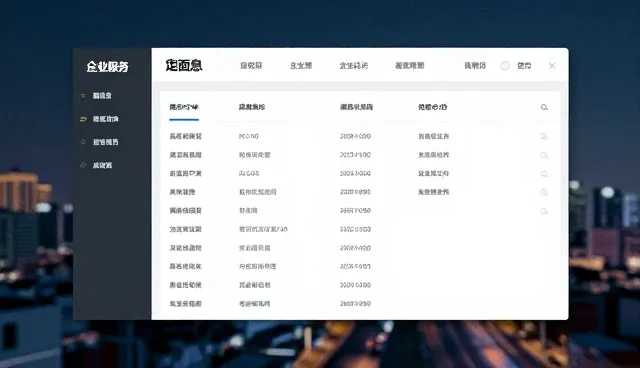The image size is (640, 368).
Task: Select the first top navigation item after the title
Action: pos(251,66)
